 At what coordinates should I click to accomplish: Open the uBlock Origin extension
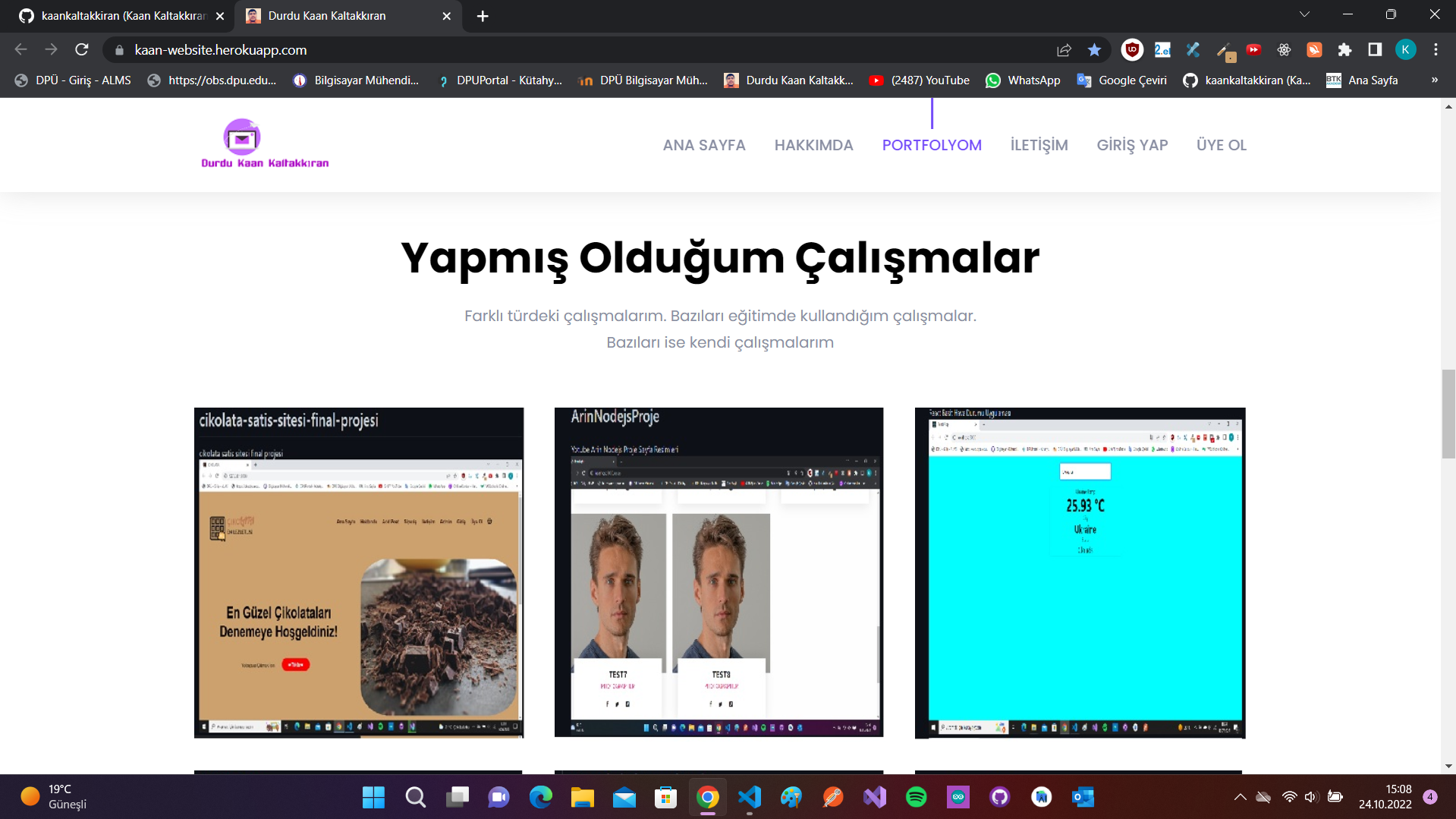pyautogui.click(x=1131, y=49)
